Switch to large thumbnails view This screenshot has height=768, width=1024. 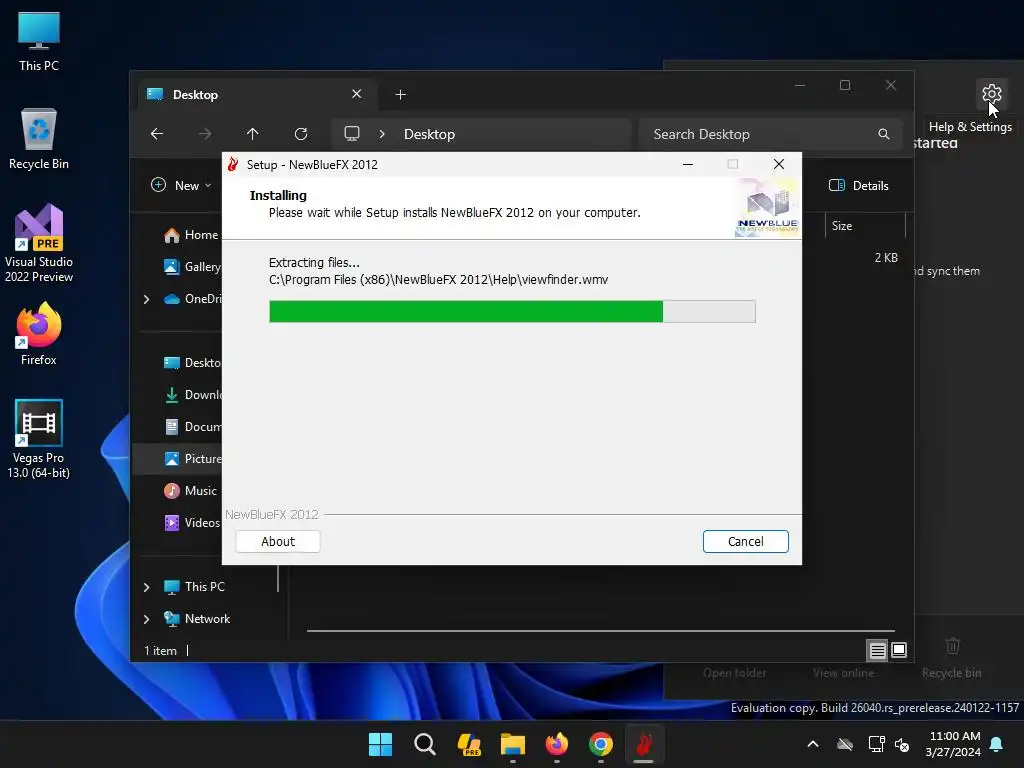tap(899, 650)
